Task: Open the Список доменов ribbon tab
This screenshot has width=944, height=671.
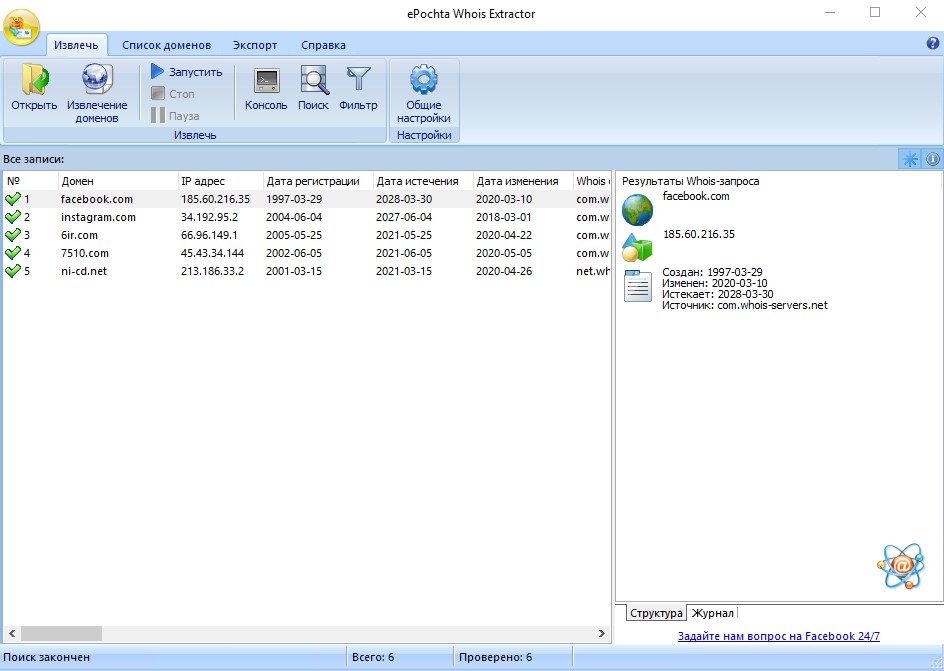Action: [x=167, y=45]
